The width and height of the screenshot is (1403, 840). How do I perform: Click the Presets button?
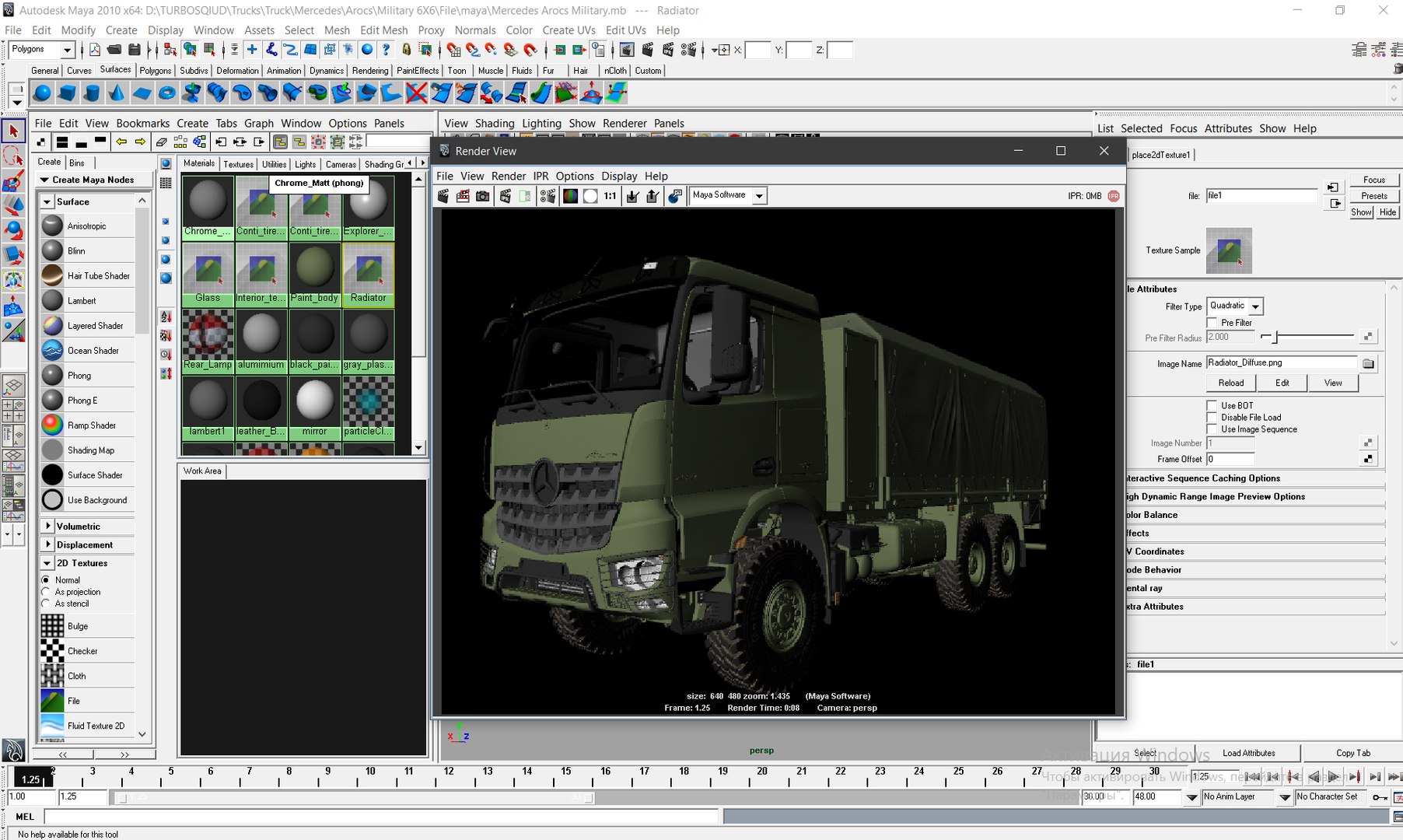tap(1374, 196)
